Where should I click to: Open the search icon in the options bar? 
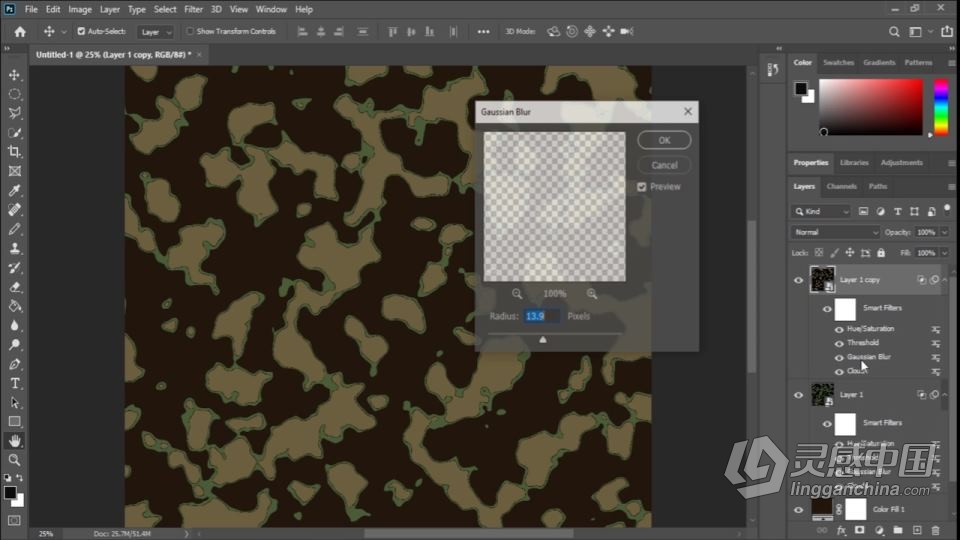(x=894, y=32)
